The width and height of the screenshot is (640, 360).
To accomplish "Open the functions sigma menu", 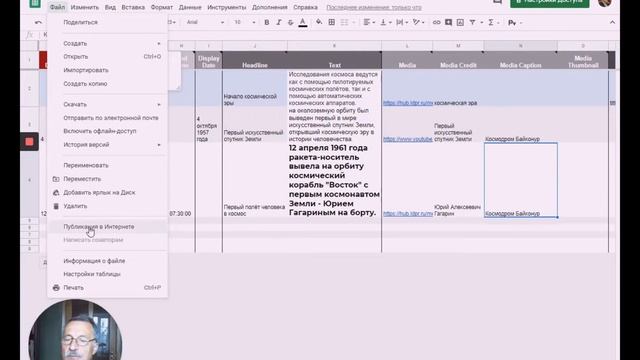I will [491, 22].
